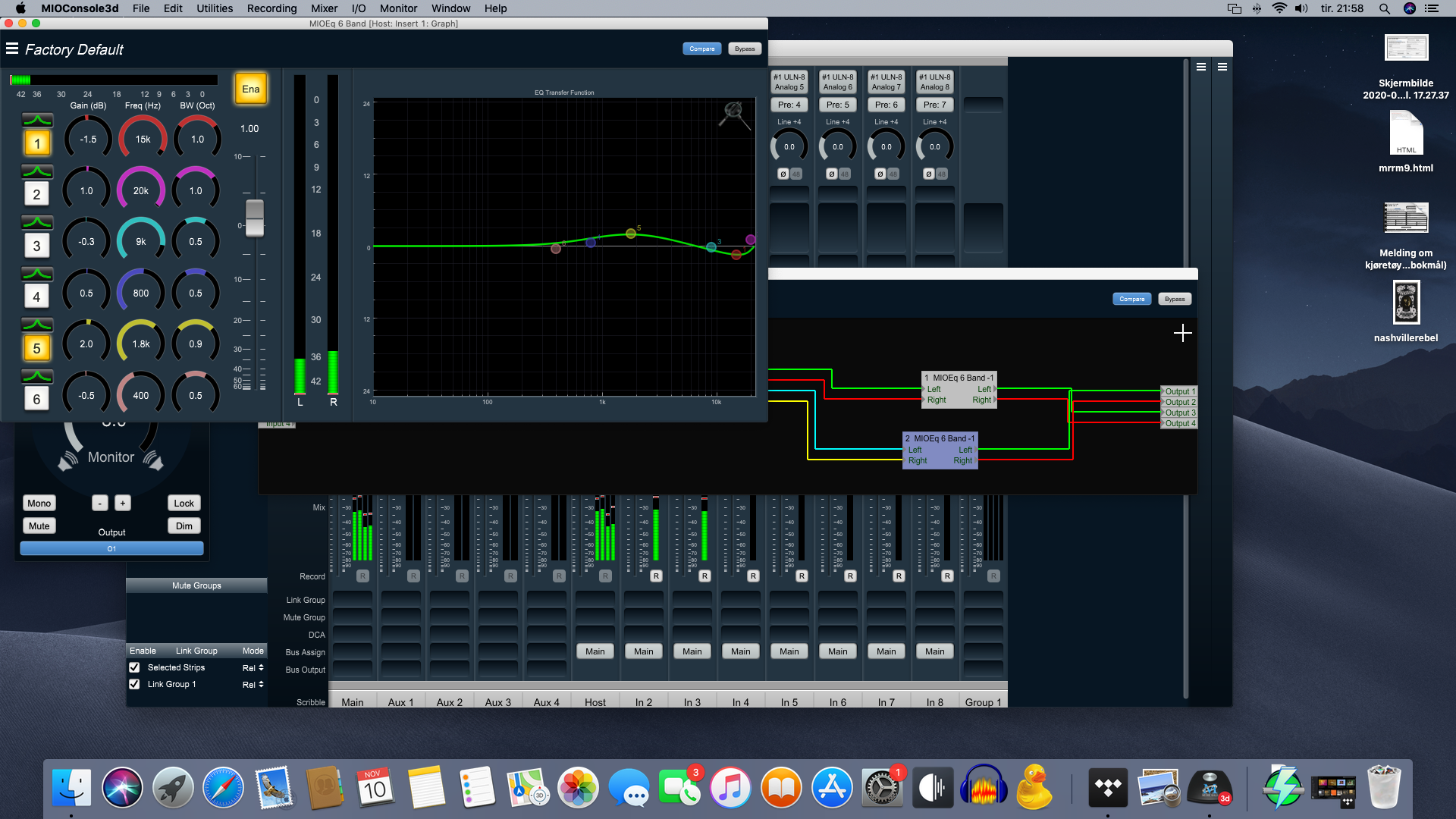Enable Link Group 1 checkbox

(135, 684)
